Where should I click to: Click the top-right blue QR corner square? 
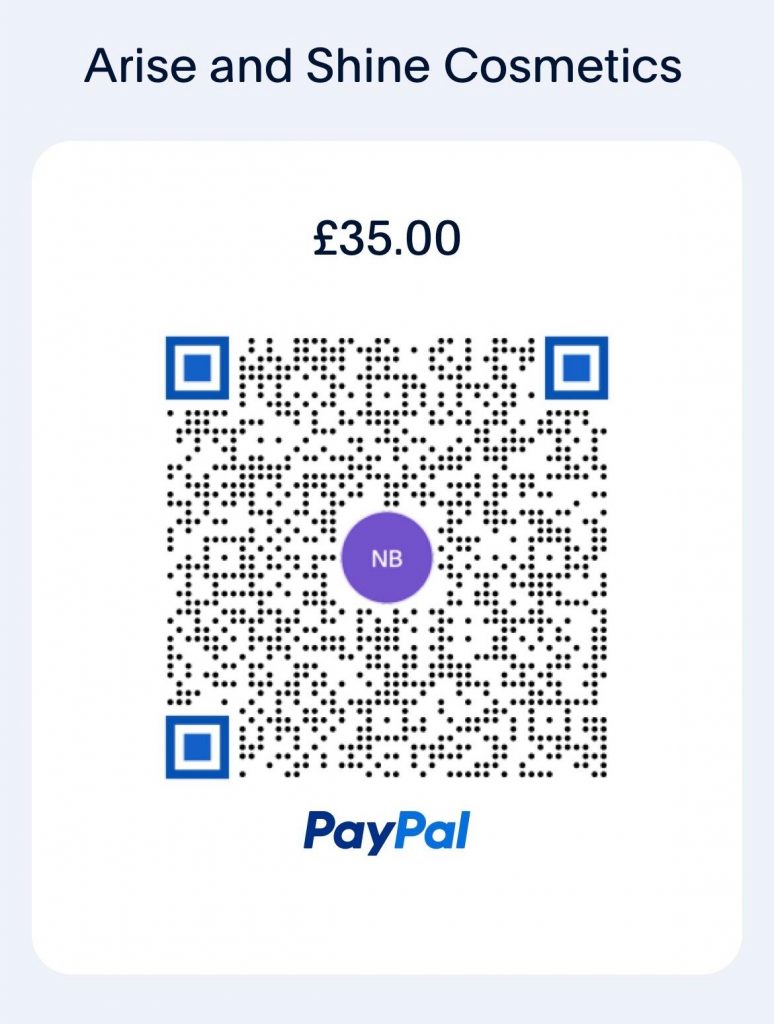pyautogui.click(x=577, y=368)
